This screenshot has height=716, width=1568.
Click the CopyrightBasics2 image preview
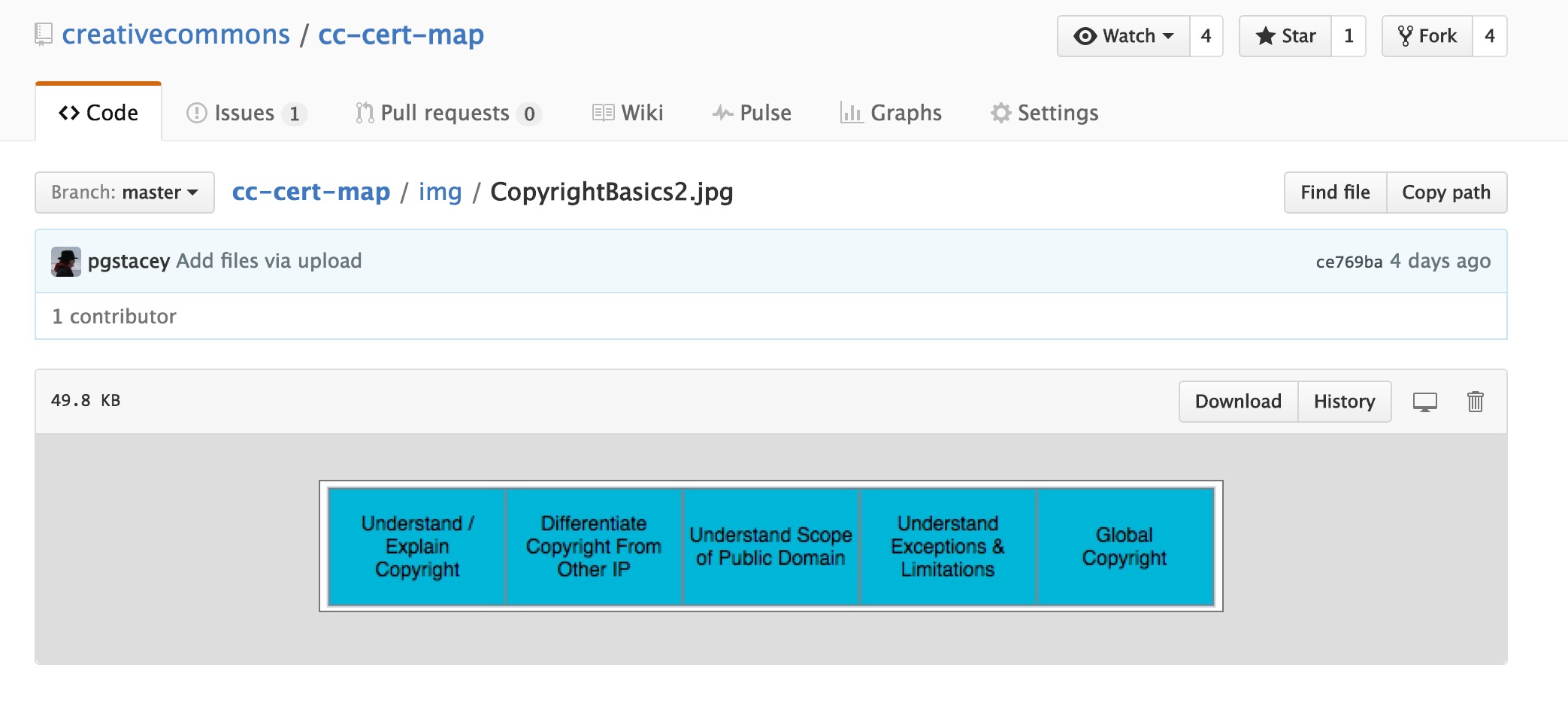click(x=770, y=546)
